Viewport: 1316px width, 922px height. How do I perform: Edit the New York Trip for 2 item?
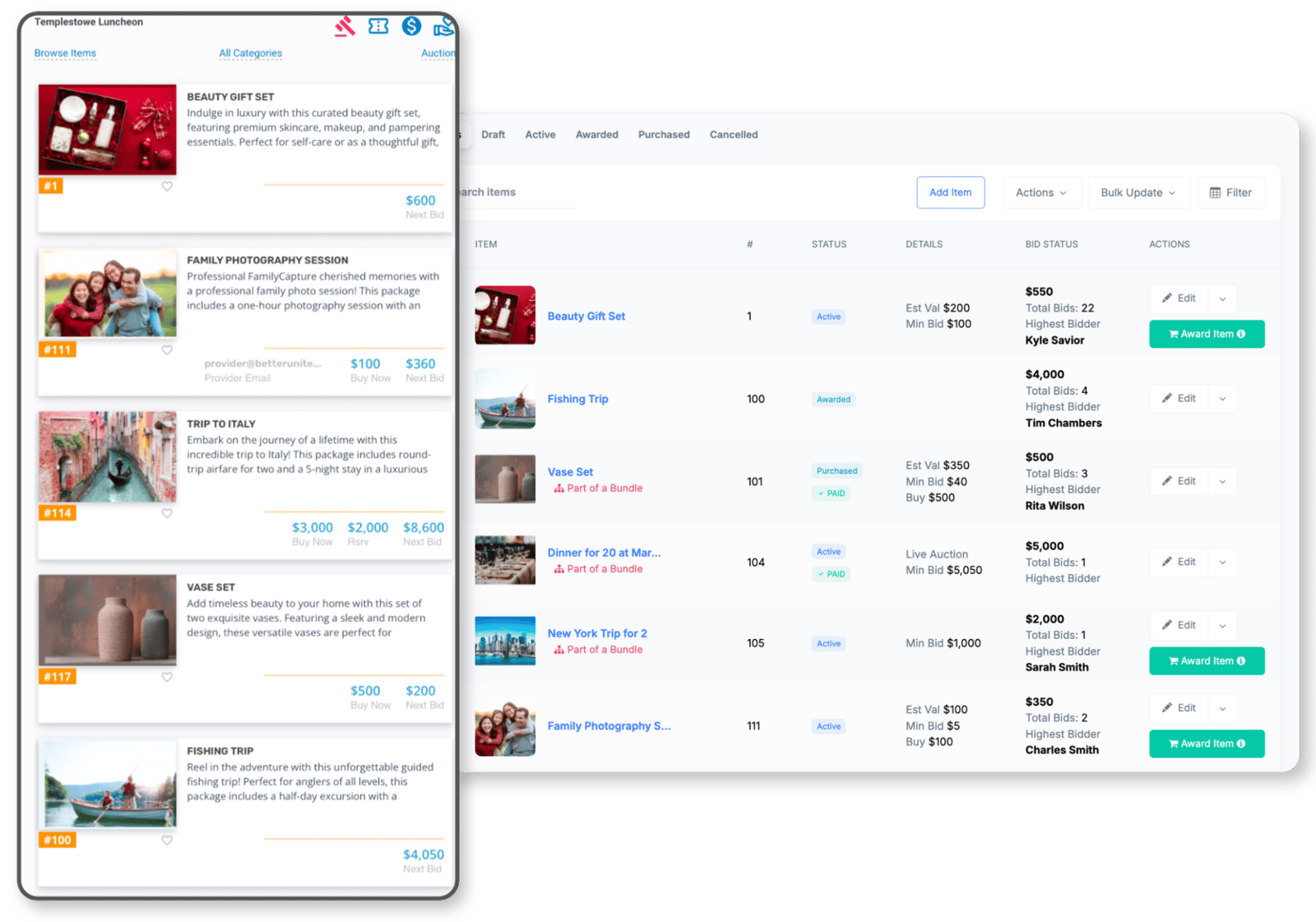pos(1179,625)
